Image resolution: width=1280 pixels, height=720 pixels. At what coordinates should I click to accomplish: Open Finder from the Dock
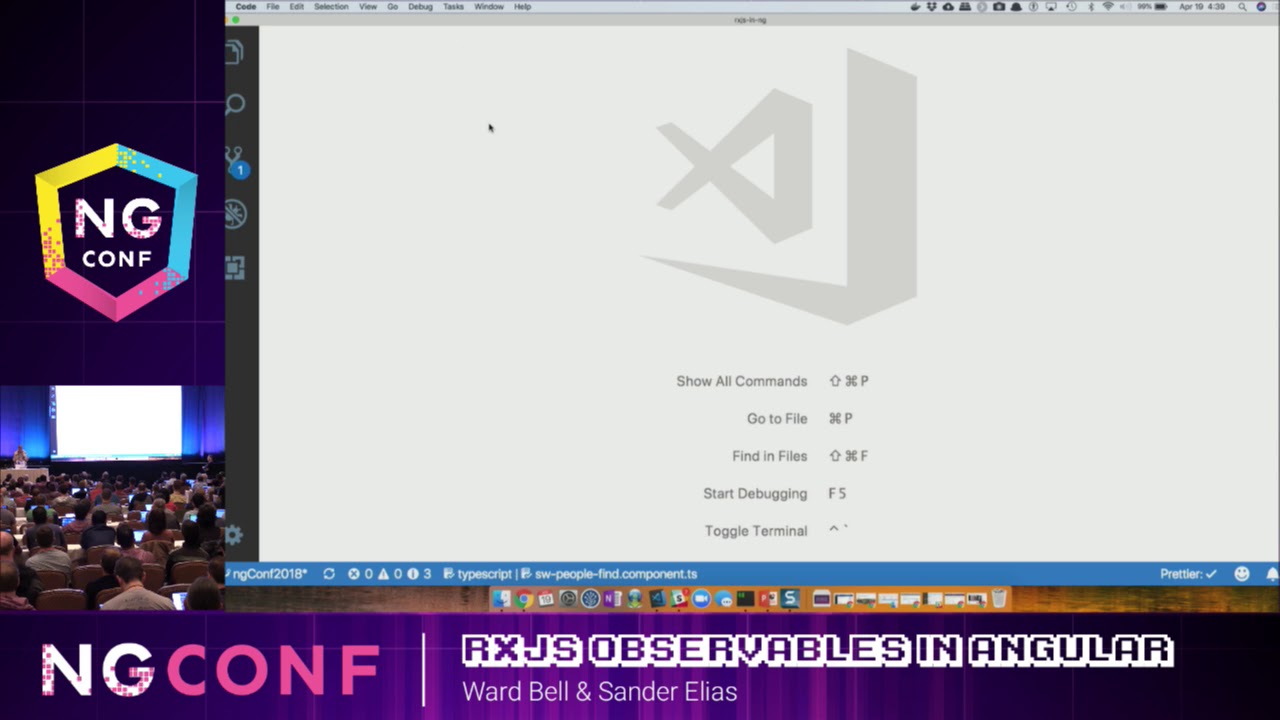tap(501, 599)
